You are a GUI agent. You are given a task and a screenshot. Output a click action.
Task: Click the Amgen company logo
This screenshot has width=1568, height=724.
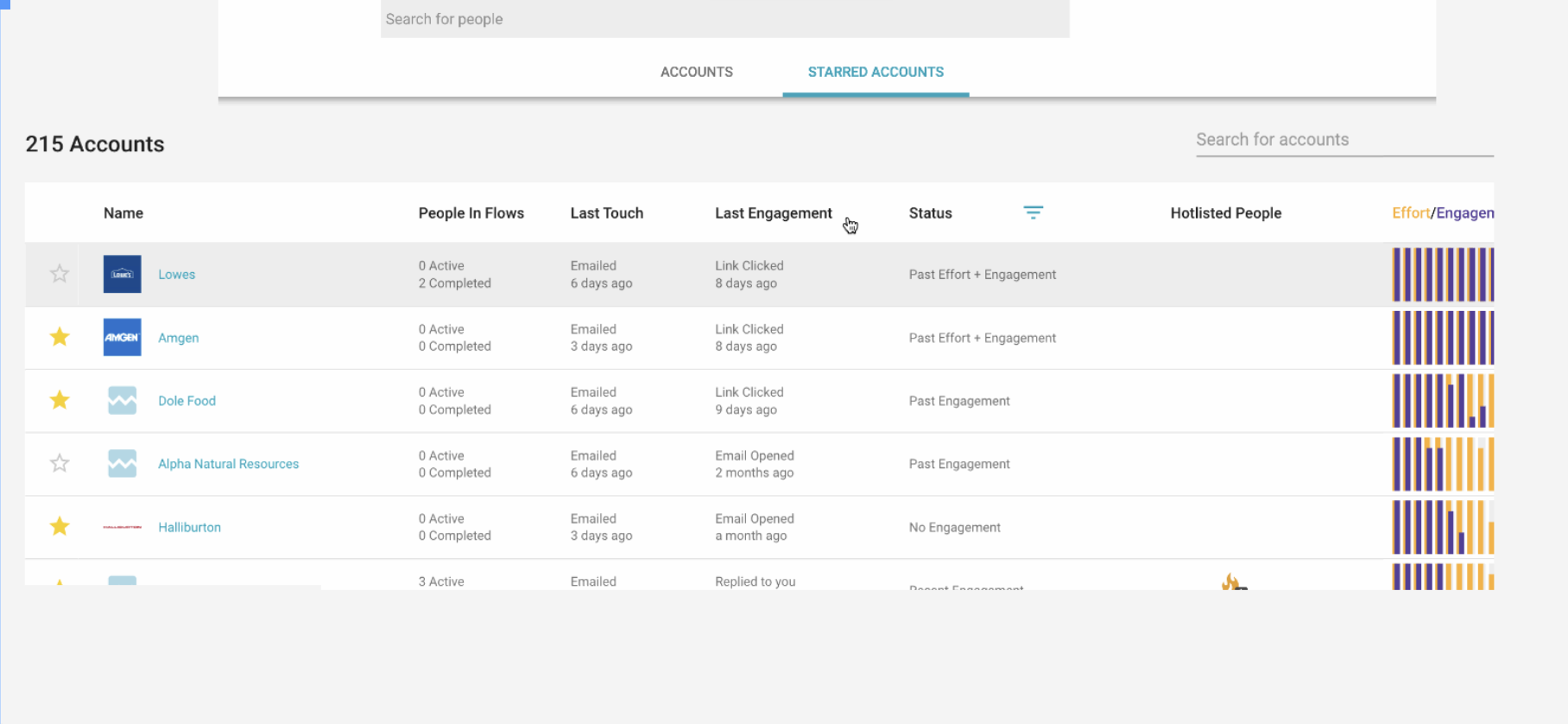point(122,337)
